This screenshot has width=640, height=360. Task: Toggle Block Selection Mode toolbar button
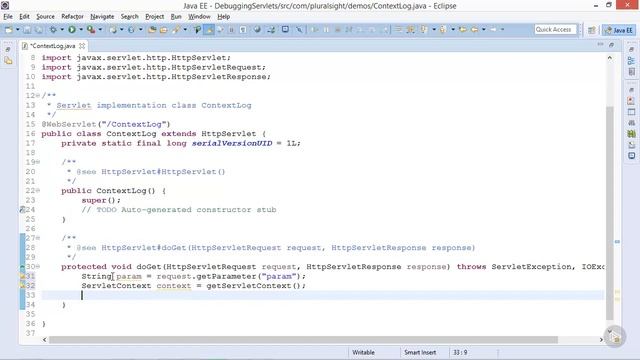(x=231, y=30)
